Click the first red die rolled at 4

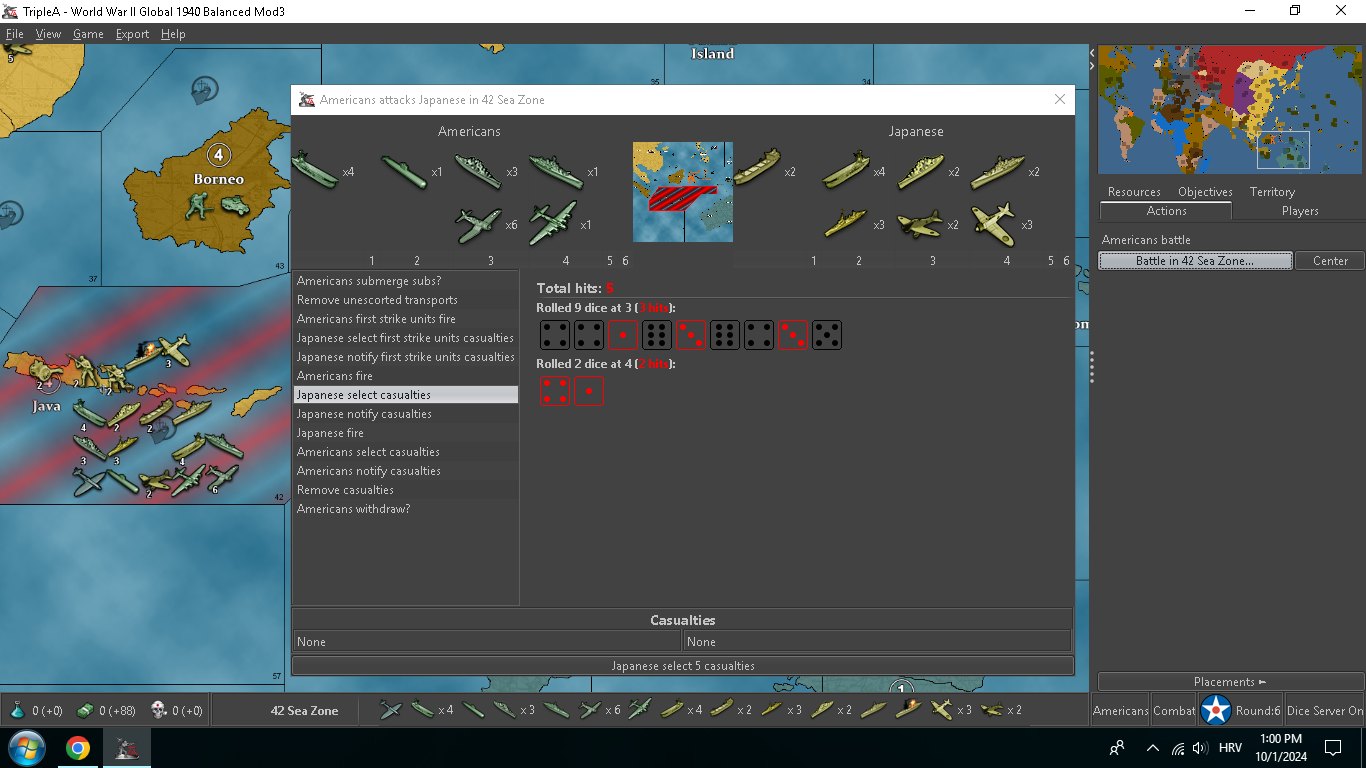click(x=554, y=390)
